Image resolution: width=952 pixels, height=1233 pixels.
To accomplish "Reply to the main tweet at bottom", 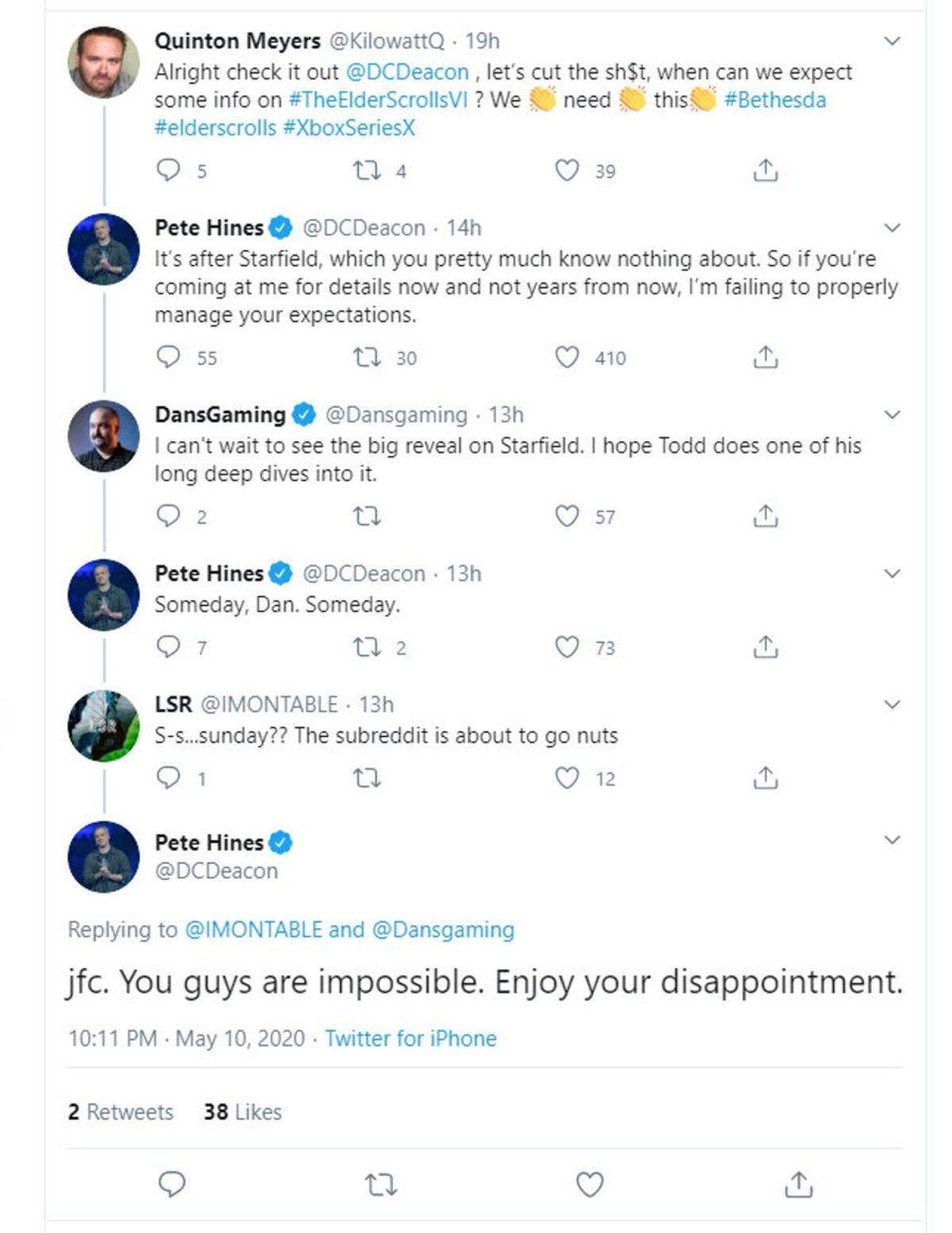I will click(x=172, y=1185).
